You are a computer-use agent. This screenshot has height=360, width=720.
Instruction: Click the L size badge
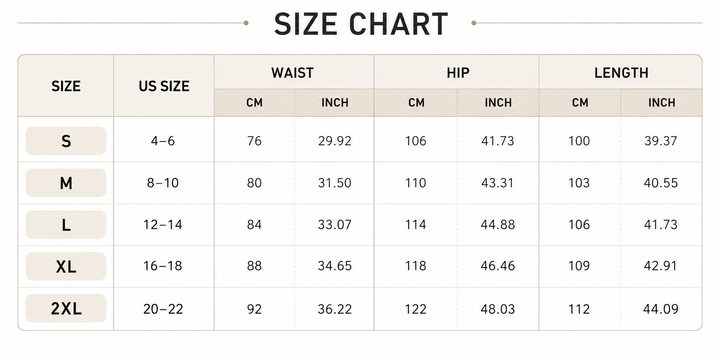[66, 225]
